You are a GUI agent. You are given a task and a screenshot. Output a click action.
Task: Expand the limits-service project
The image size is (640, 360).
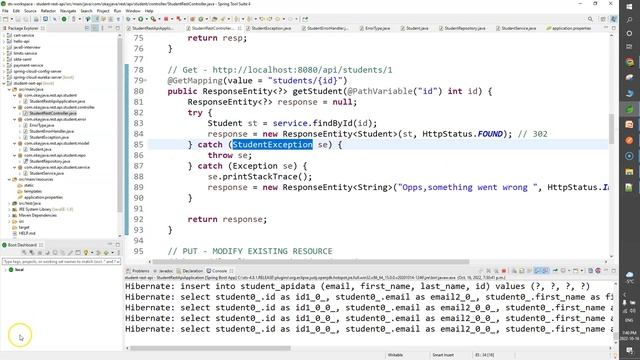tap(4, 53)
